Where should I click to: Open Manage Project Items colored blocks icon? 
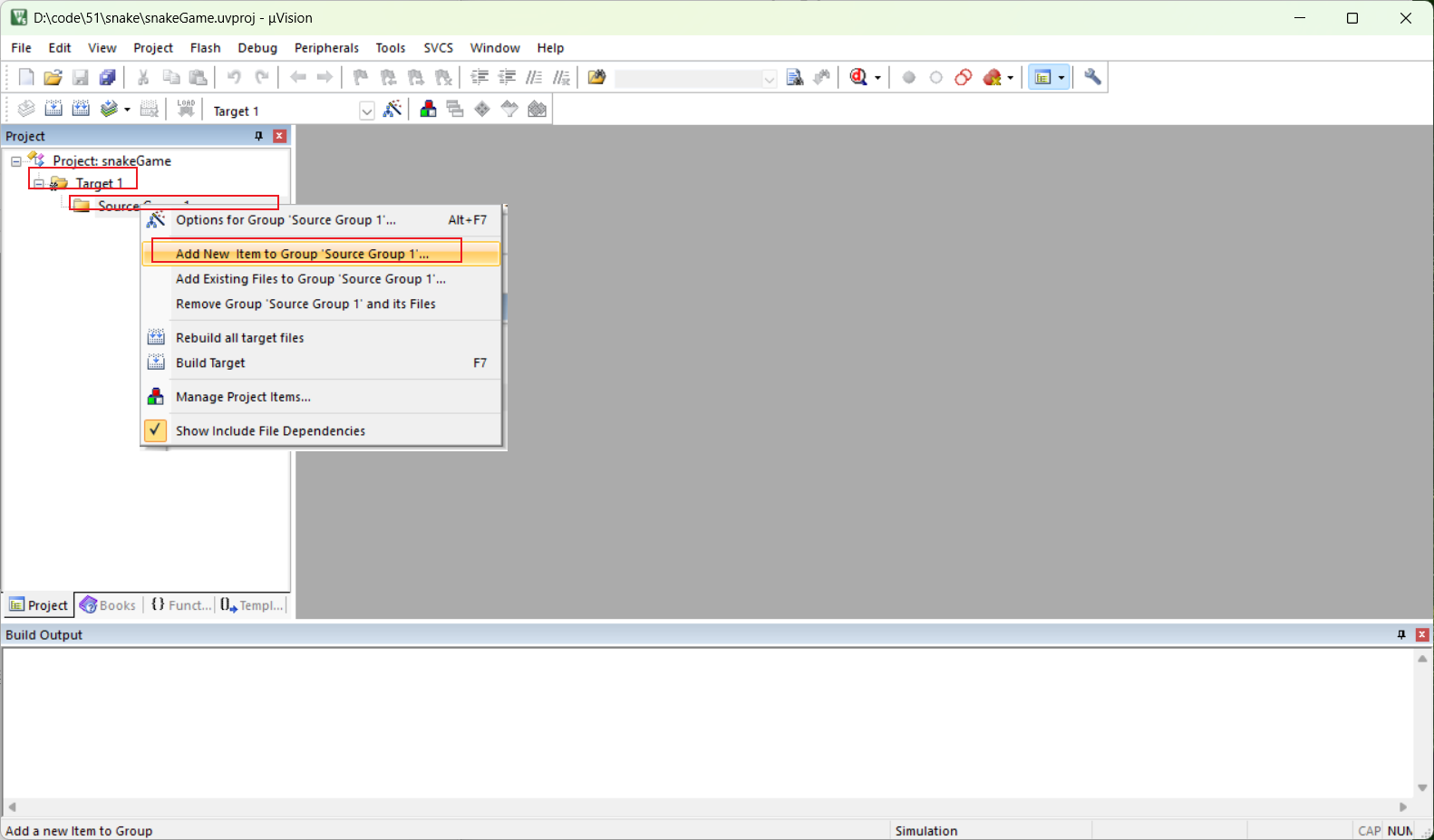point(428,110)
